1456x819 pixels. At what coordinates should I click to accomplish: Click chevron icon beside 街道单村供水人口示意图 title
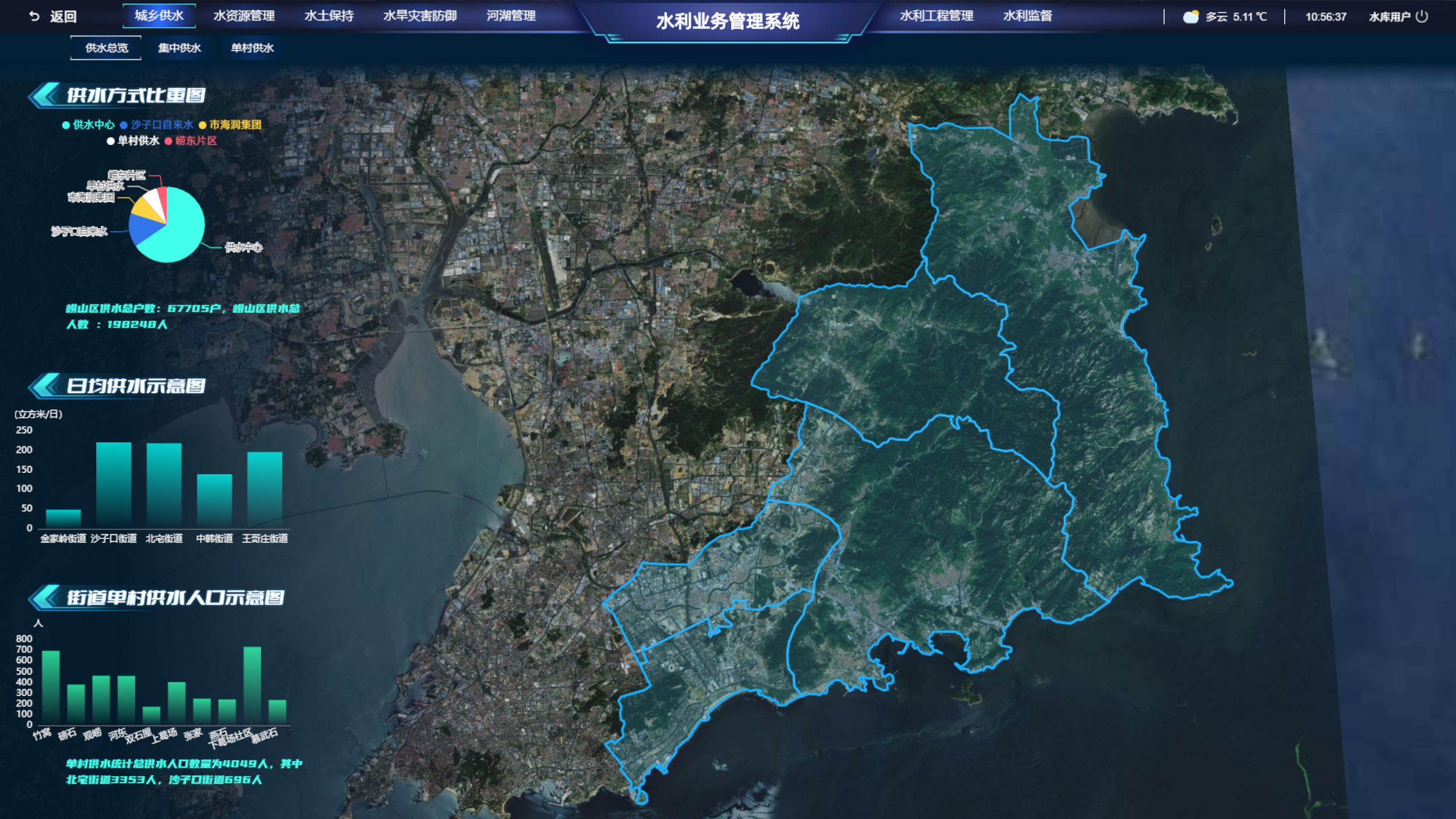coord(44,597)
